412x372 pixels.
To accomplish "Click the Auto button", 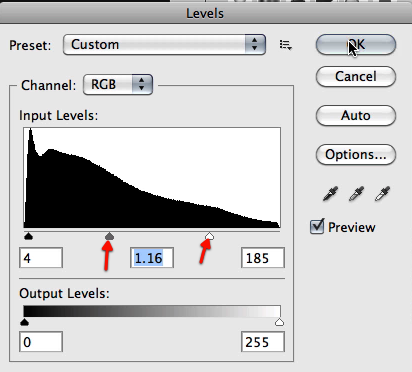I will click(x=356, y=115).
